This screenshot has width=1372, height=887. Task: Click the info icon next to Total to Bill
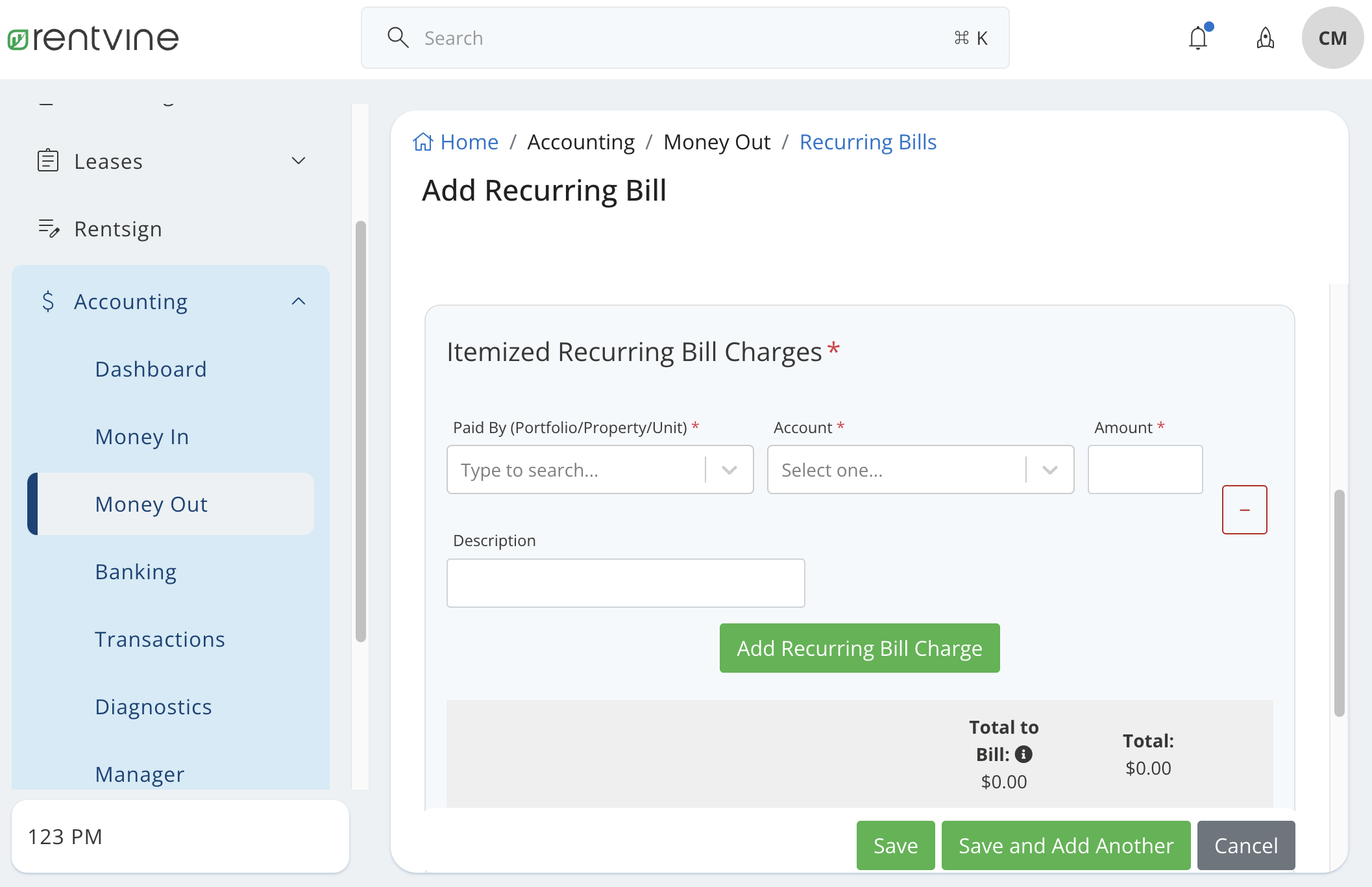point(1024,755)
